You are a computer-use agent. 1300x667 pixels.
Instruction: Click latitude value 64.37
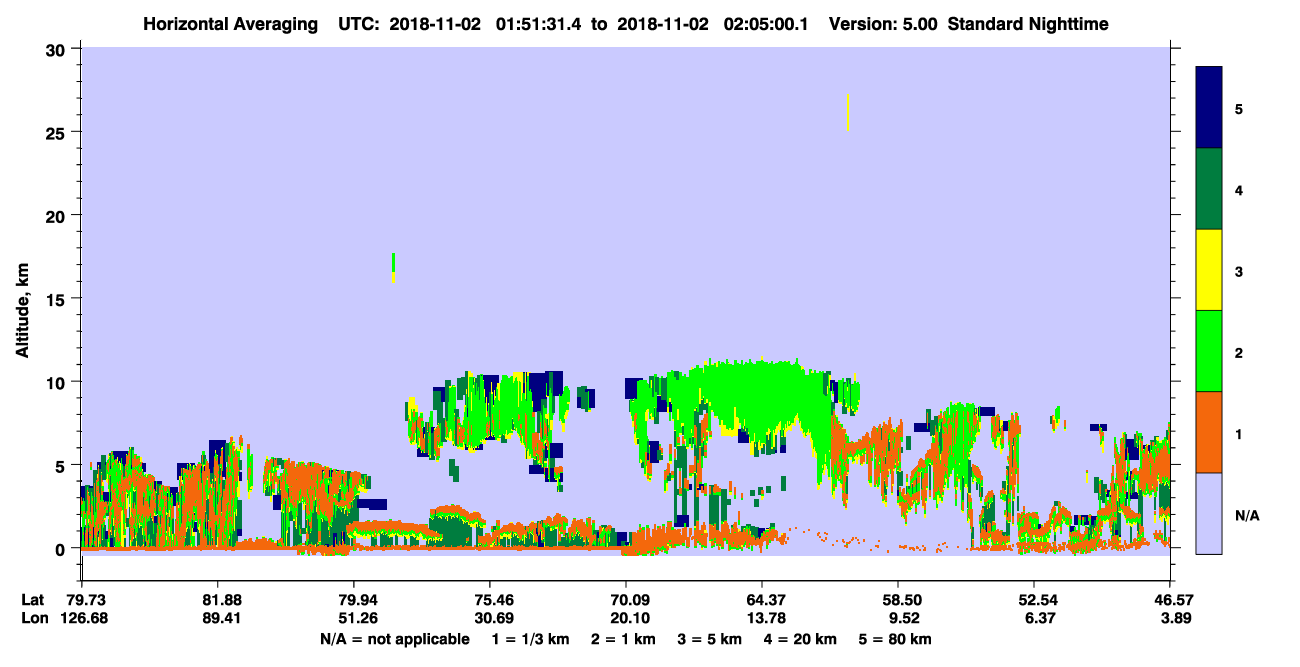coord(762,600)
